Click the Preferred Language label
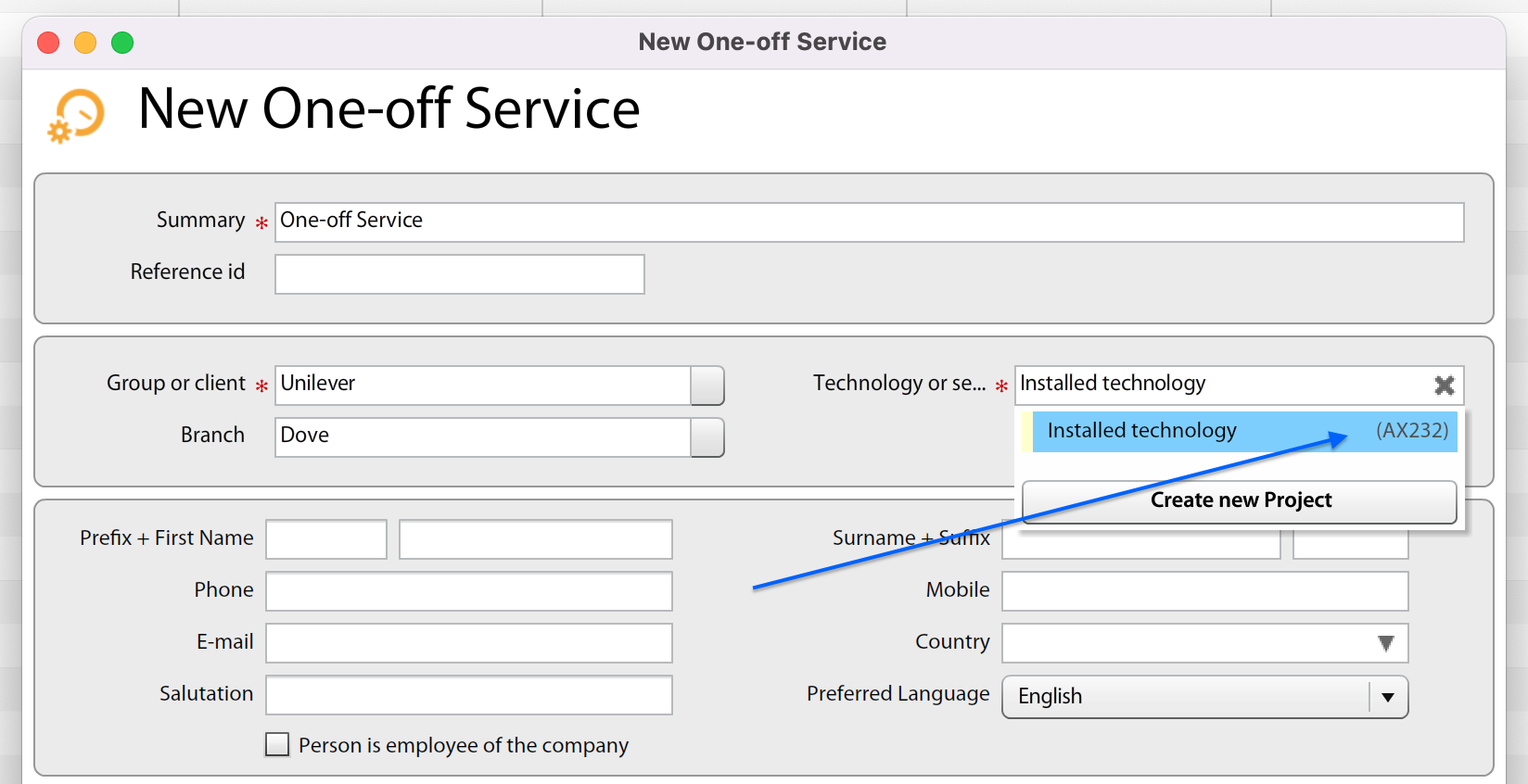The width and height of the screenshot is (1528, 784). point(898,694)
